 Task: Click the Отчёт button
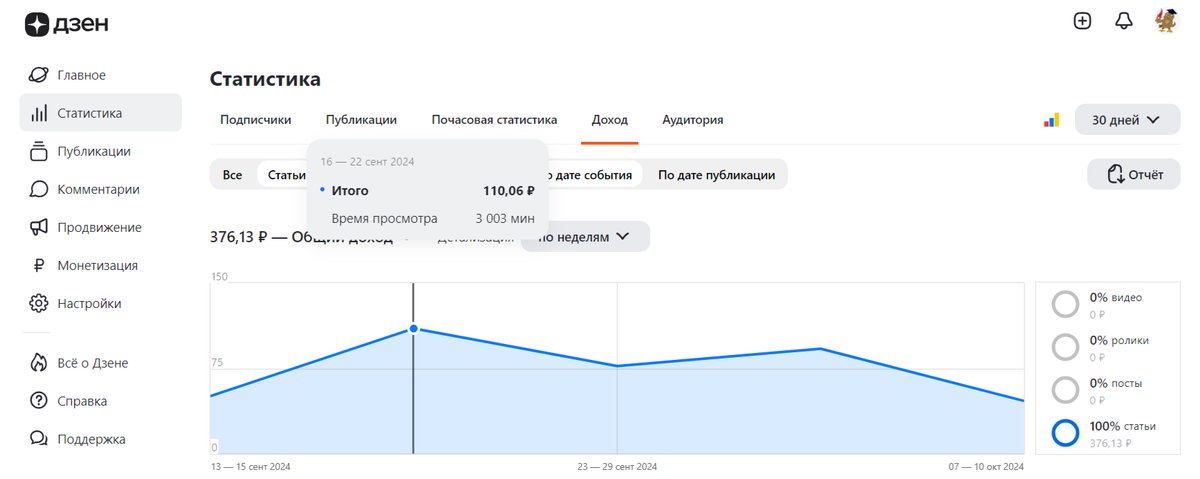[x=1135, y=175]
